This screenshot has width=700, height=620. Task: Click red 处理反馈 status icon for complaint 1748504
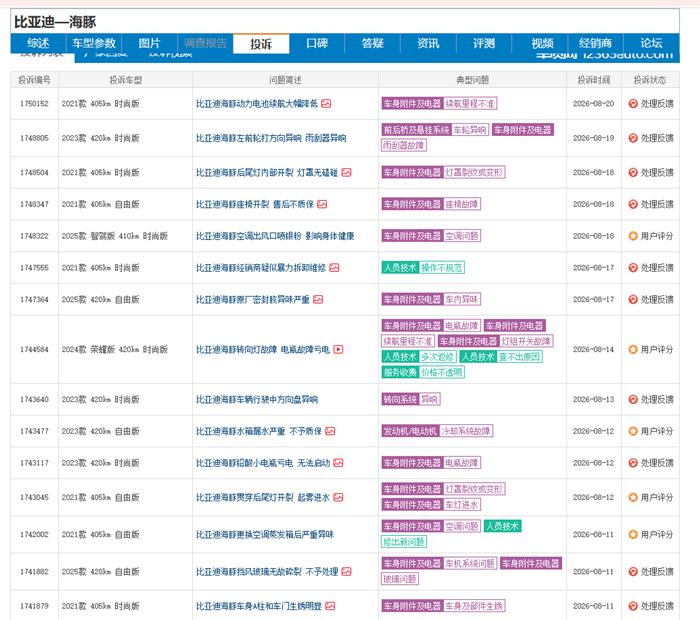coord(633,172)
